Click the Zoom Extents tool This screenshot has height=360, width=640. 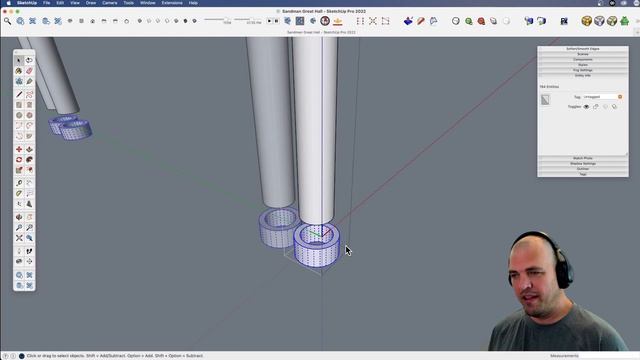tap(19, 238)
